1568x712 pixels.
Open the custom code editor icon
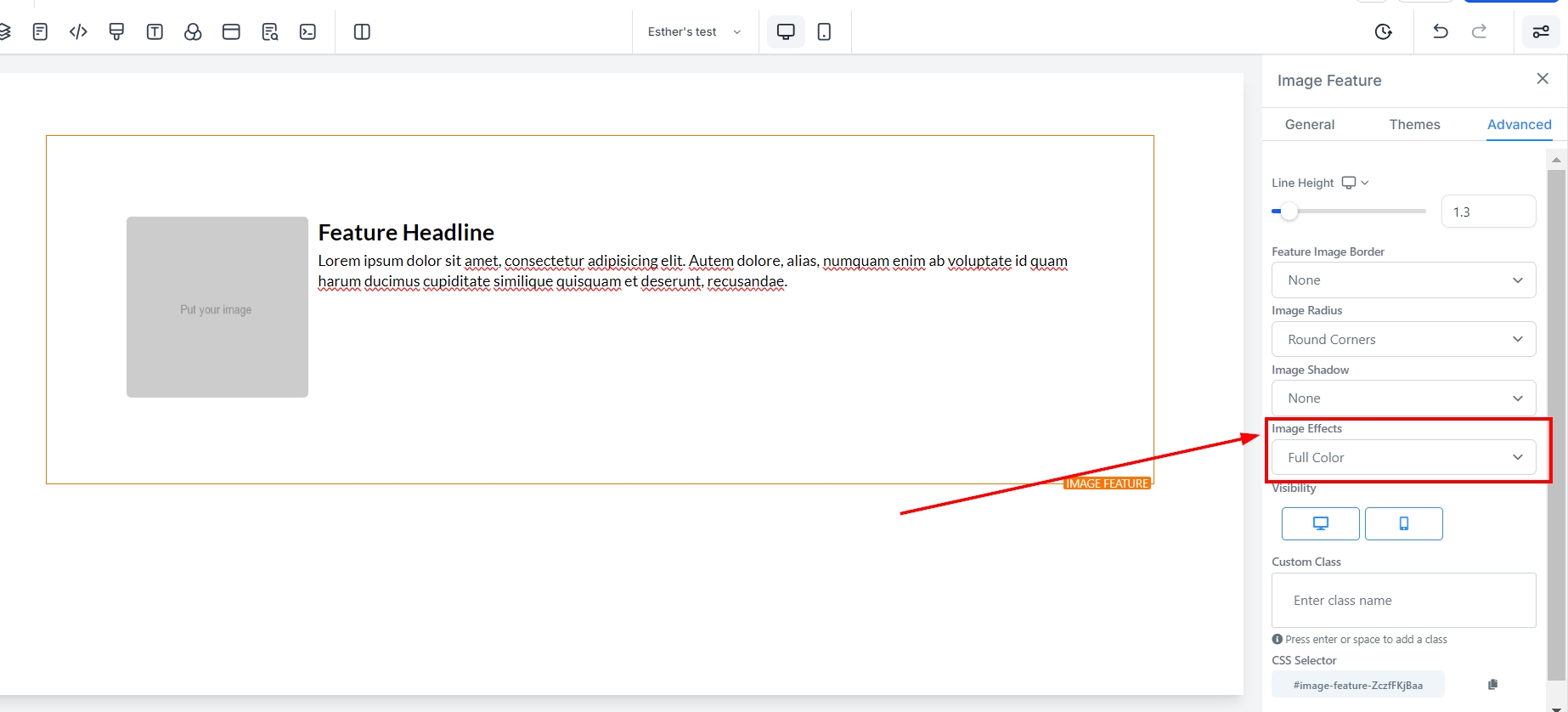pos(78,32)
